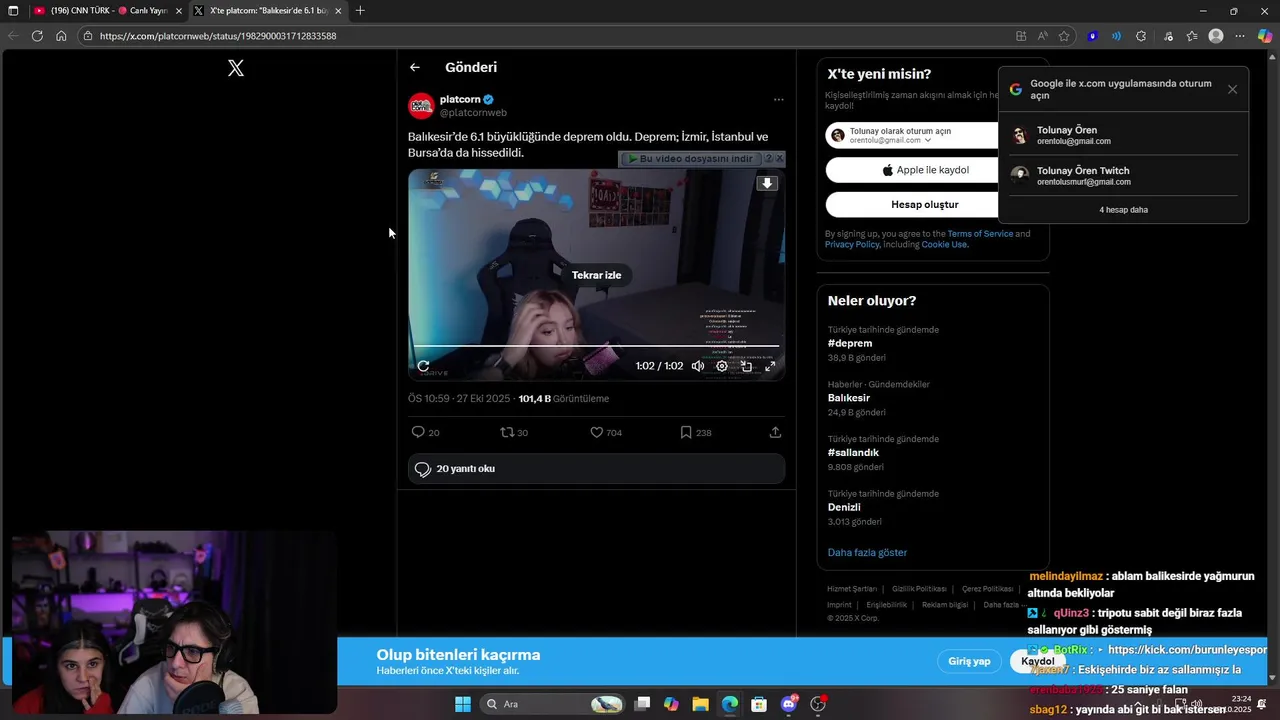Click the address bar URL
This screenshot has height=720, width=1280.
tap(218, 36)
